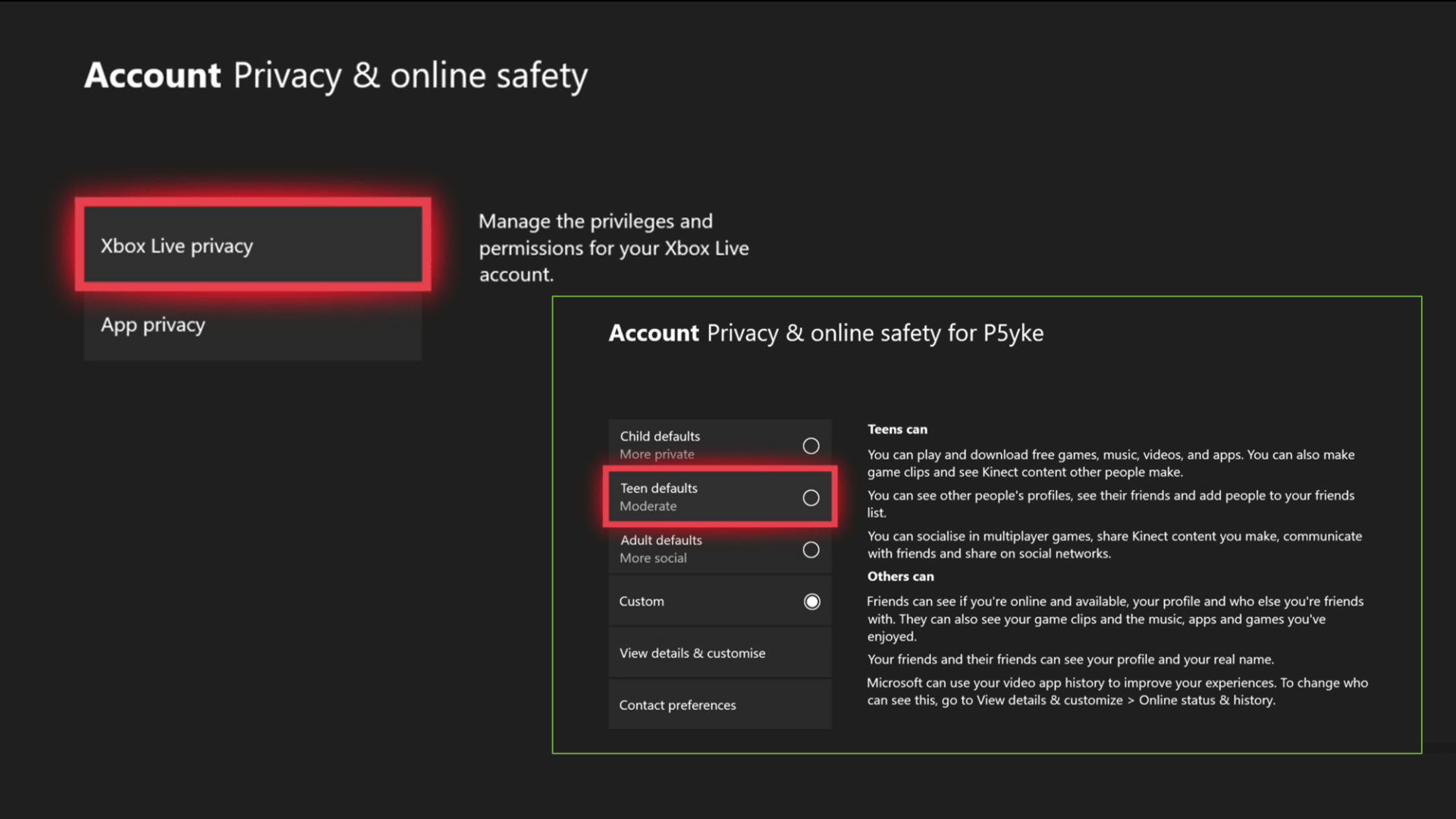This screenshot has height=819, width=1456.
Task: Open App privacy settings
Action: [x=253, y=325]
